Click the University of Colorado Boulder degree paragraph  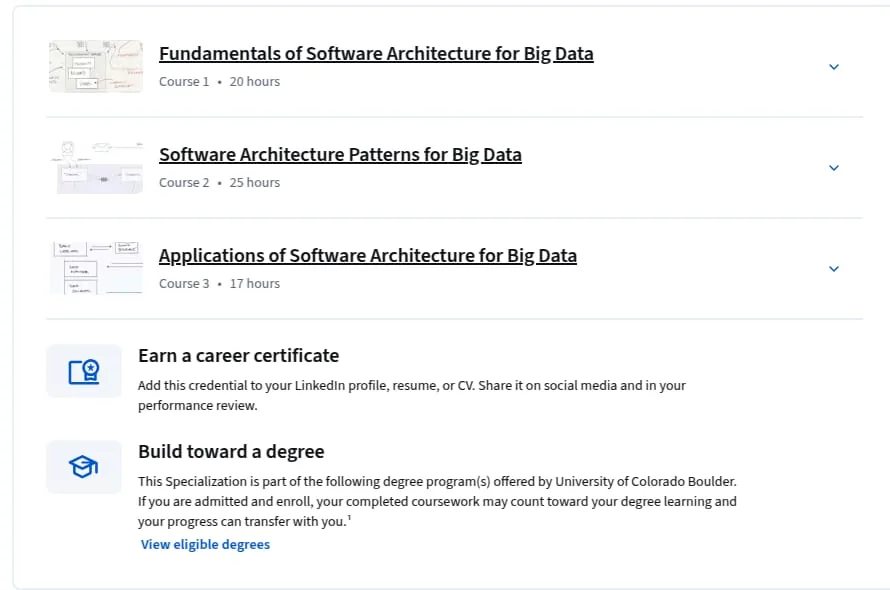(437, 501)
